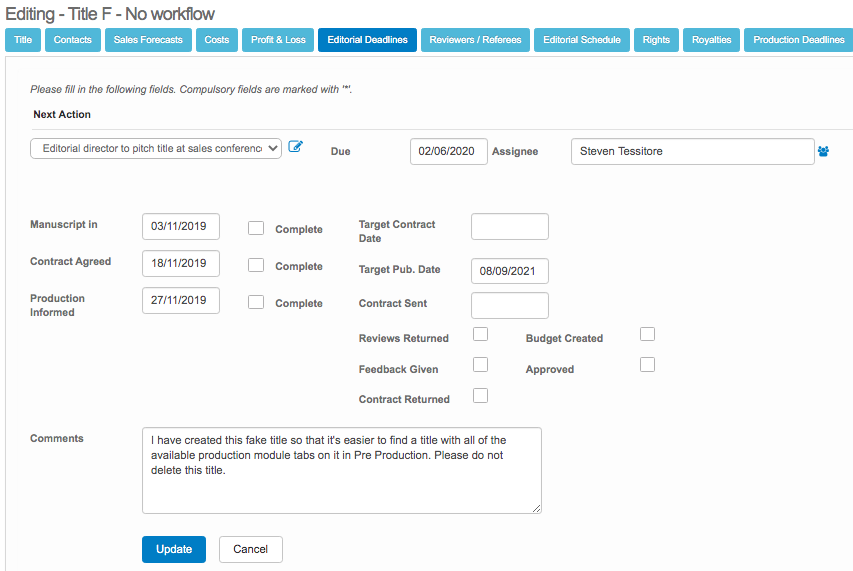
Task: Click the Due date field
Action: pyautogui.click(x=448, y=151)
